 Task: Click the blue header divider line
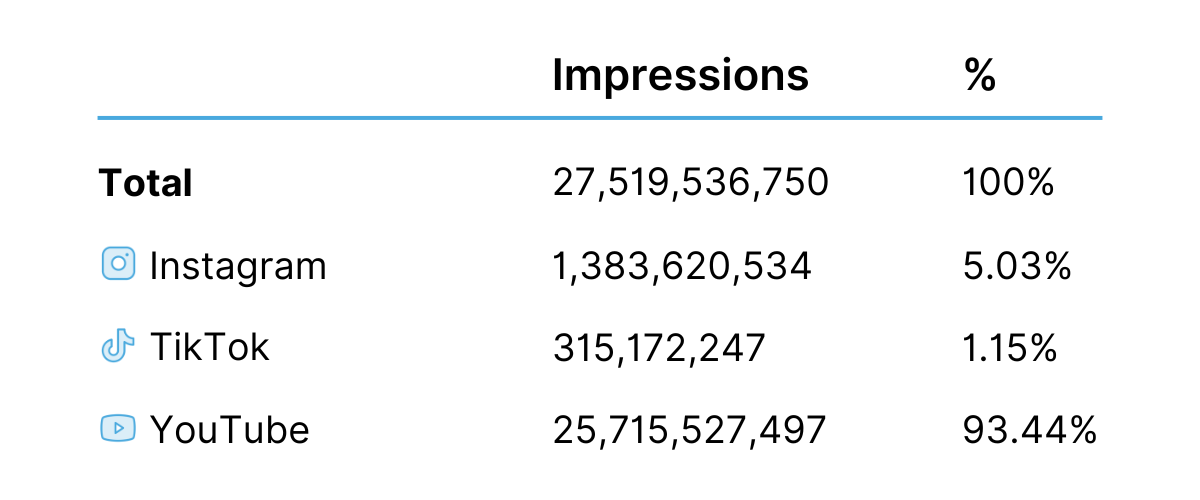click(x=600, y=118)
